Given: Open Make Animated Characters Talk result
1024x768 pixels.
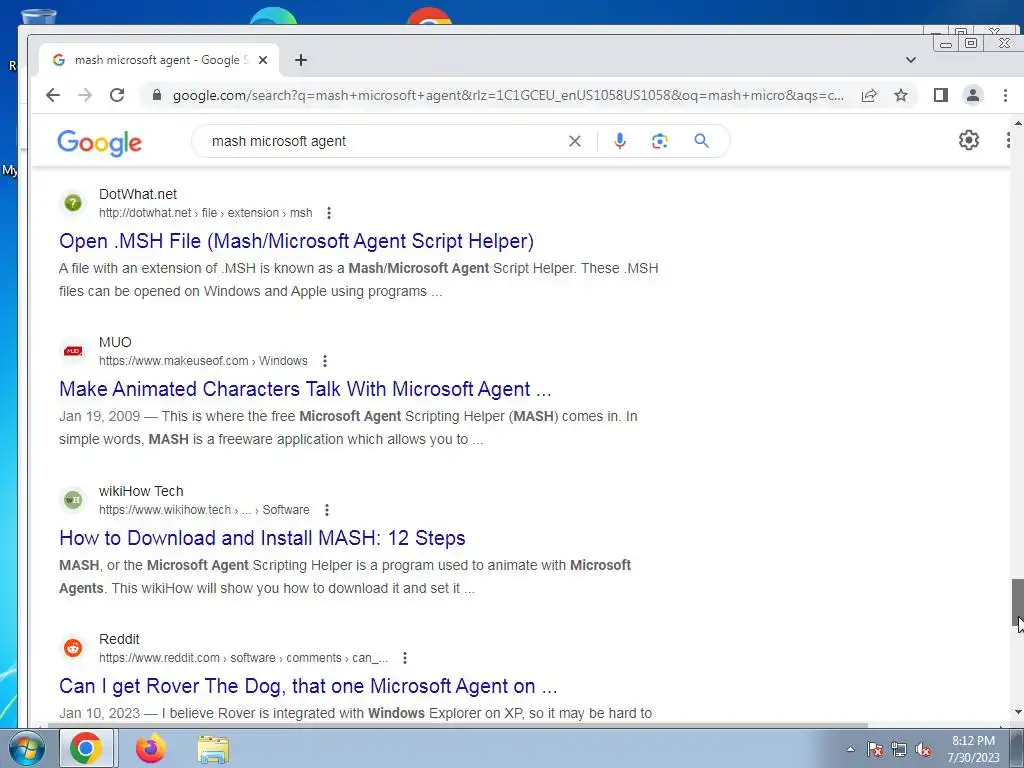Looking at the screenshot, I should click(x=305, y=389).
